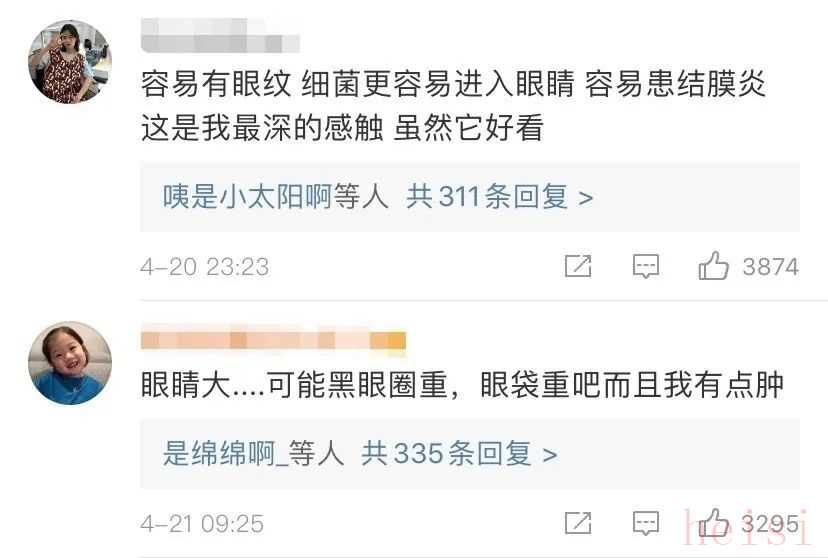Open first commenter's avatar photo
828x558 pixels.
(x=70, y=62)
